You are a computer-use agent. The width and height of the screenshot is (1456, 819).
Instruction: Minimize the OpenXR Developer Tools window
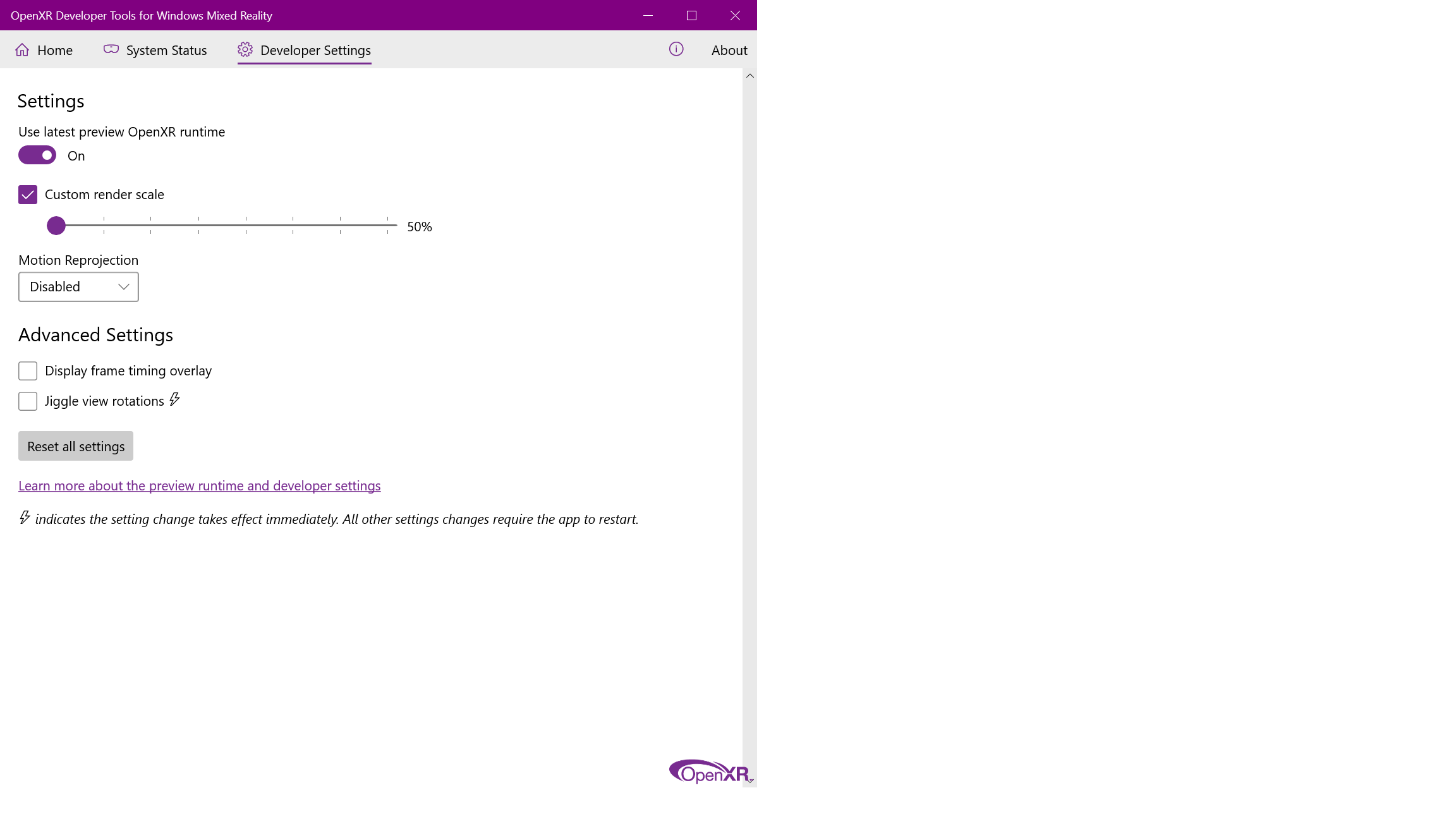[x=648, y=15]
